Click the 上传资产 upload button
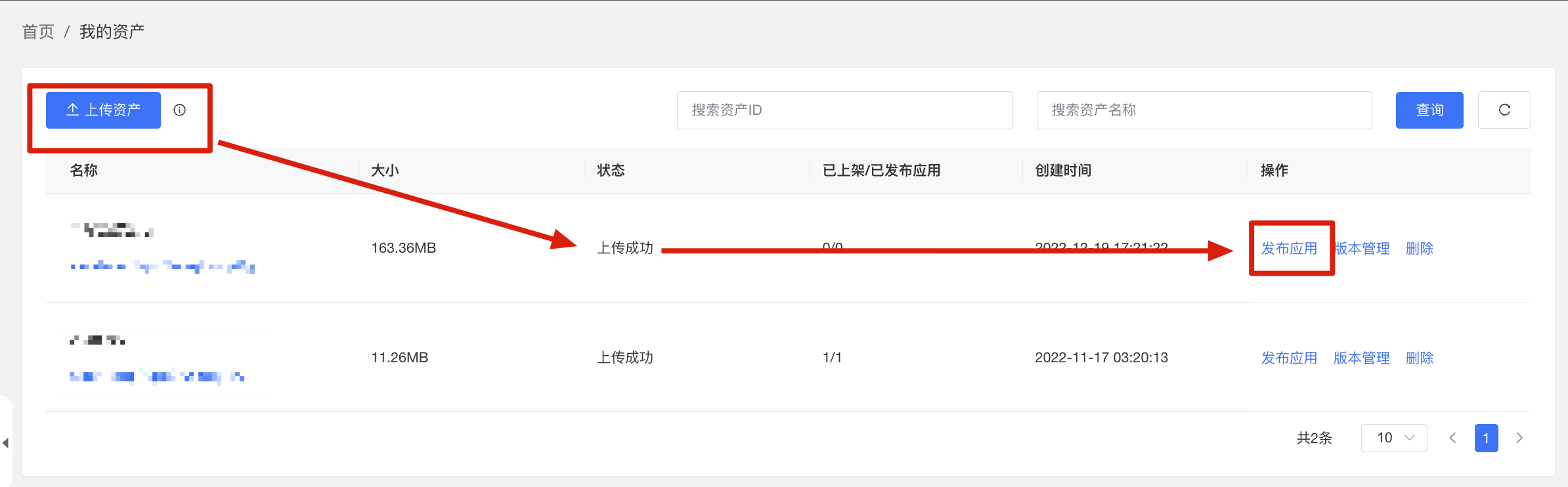 tap(103, 110)
